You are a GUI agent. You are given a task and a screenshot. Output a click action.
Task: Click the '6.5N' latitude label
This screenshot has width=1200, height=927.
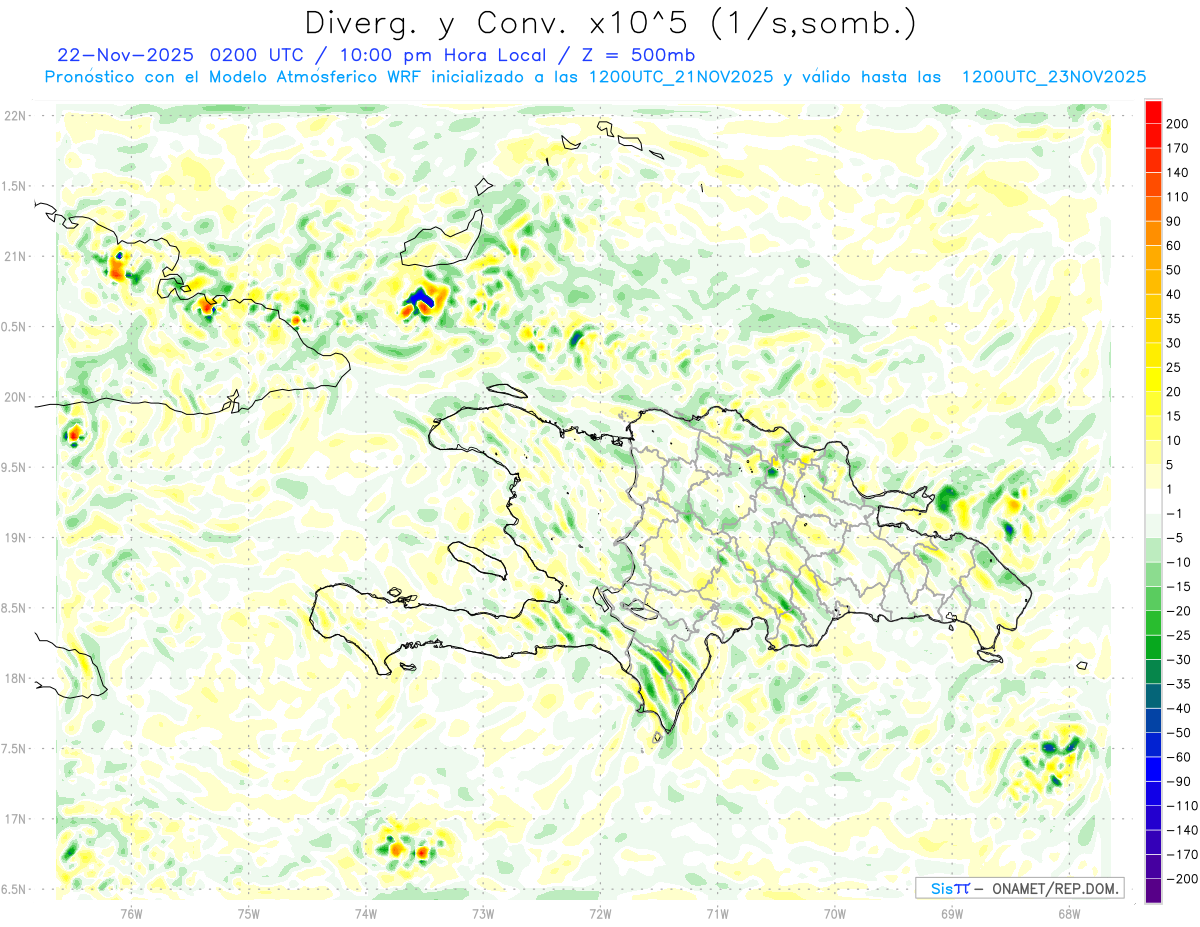coord(14,889)
